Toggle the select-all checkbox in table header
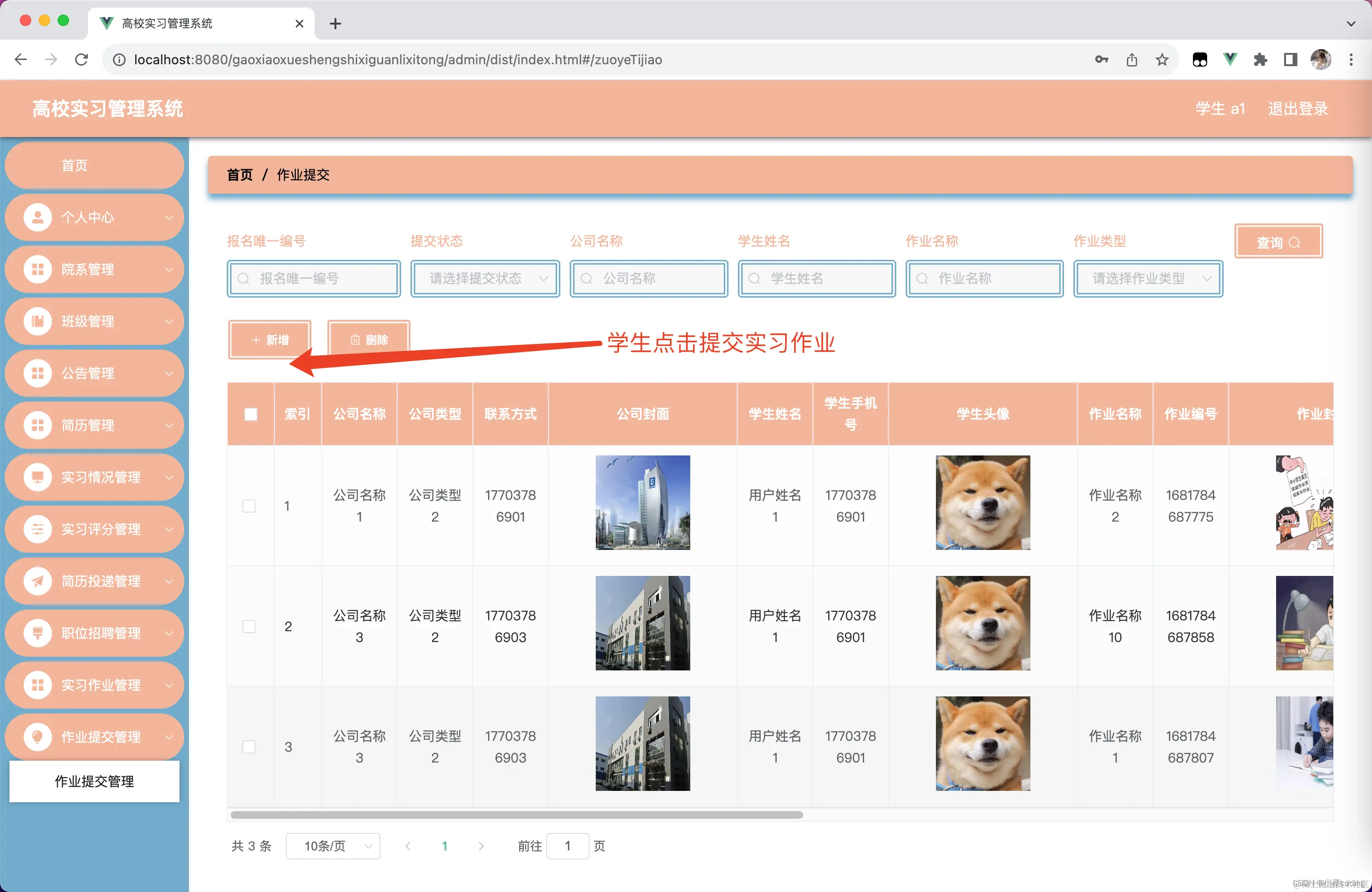Screen dimensions: 1372x892 pyautogui.click(x=250, y=413)
